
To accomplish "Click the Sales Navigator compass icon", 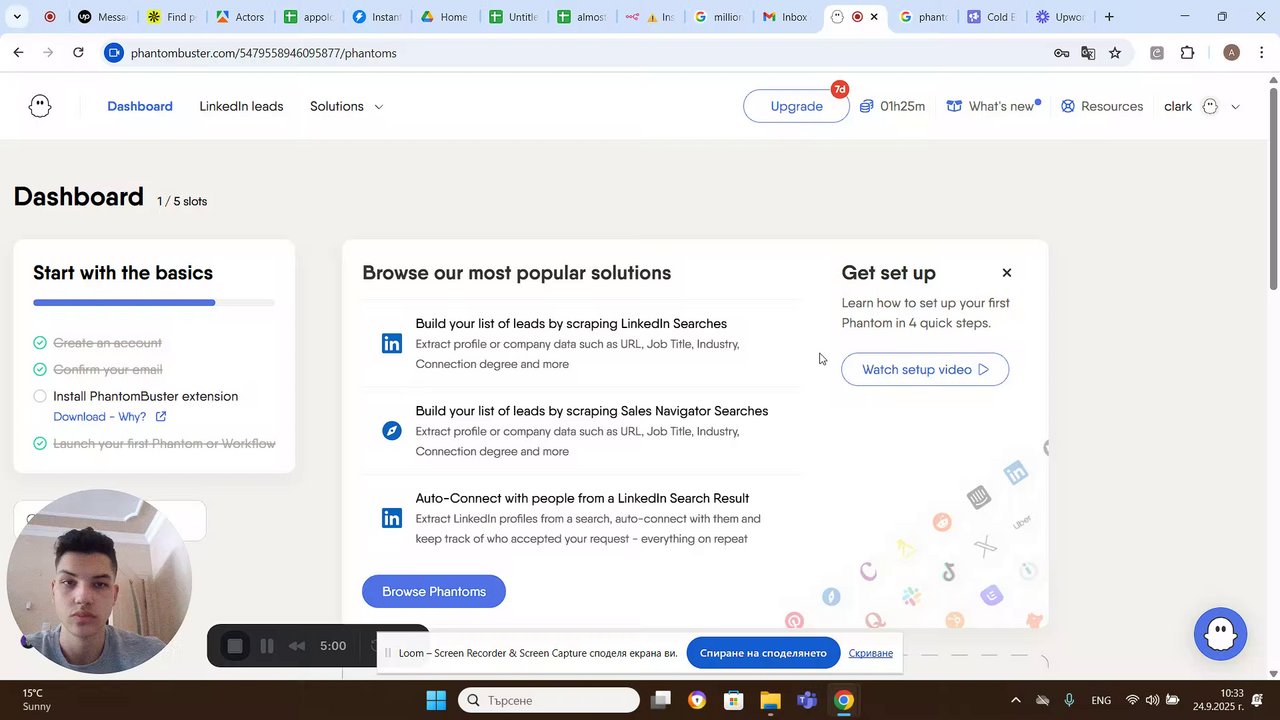I will [x=392, y=431].
